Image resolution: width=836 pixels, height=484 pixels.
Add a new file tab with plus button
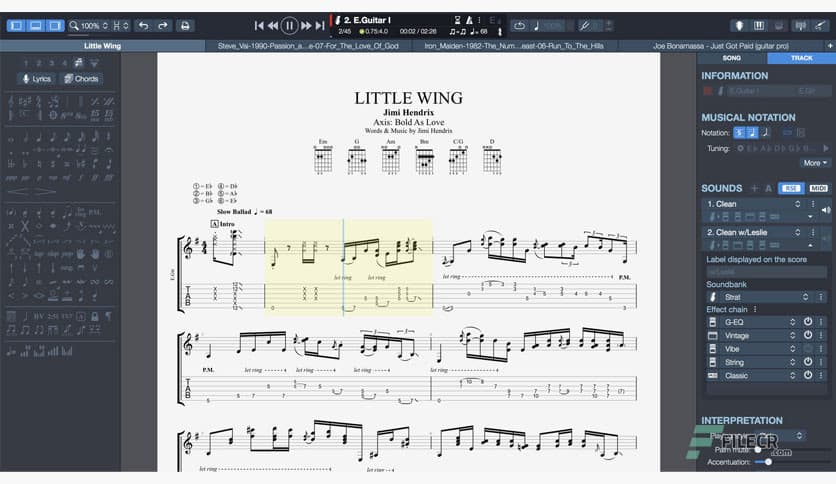pos(830,46)
